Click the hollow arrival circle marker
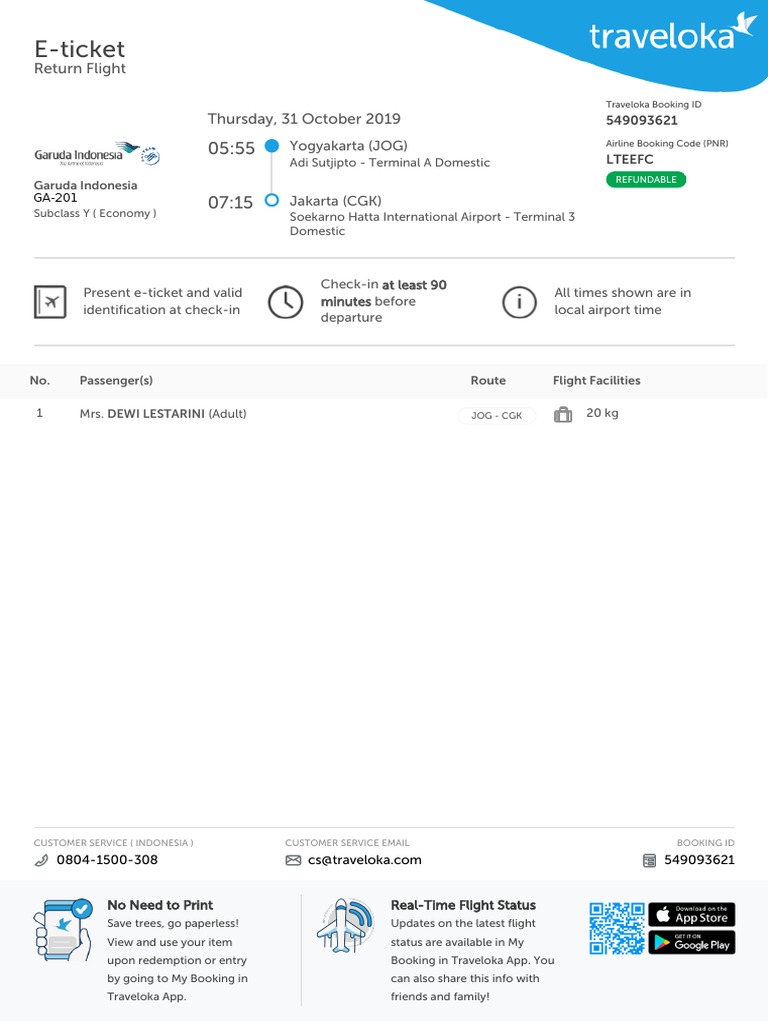 (x=272, y=200)
